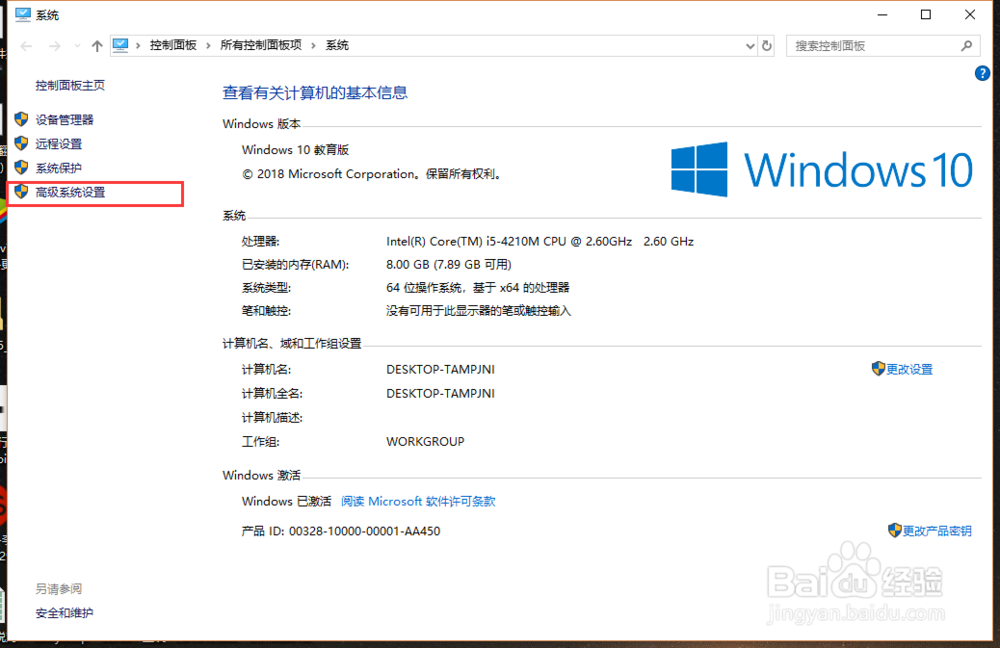
Task: Click product ID 00328-10000-00001-AA450
Action: pyautogui.click(x=364, y=531)
